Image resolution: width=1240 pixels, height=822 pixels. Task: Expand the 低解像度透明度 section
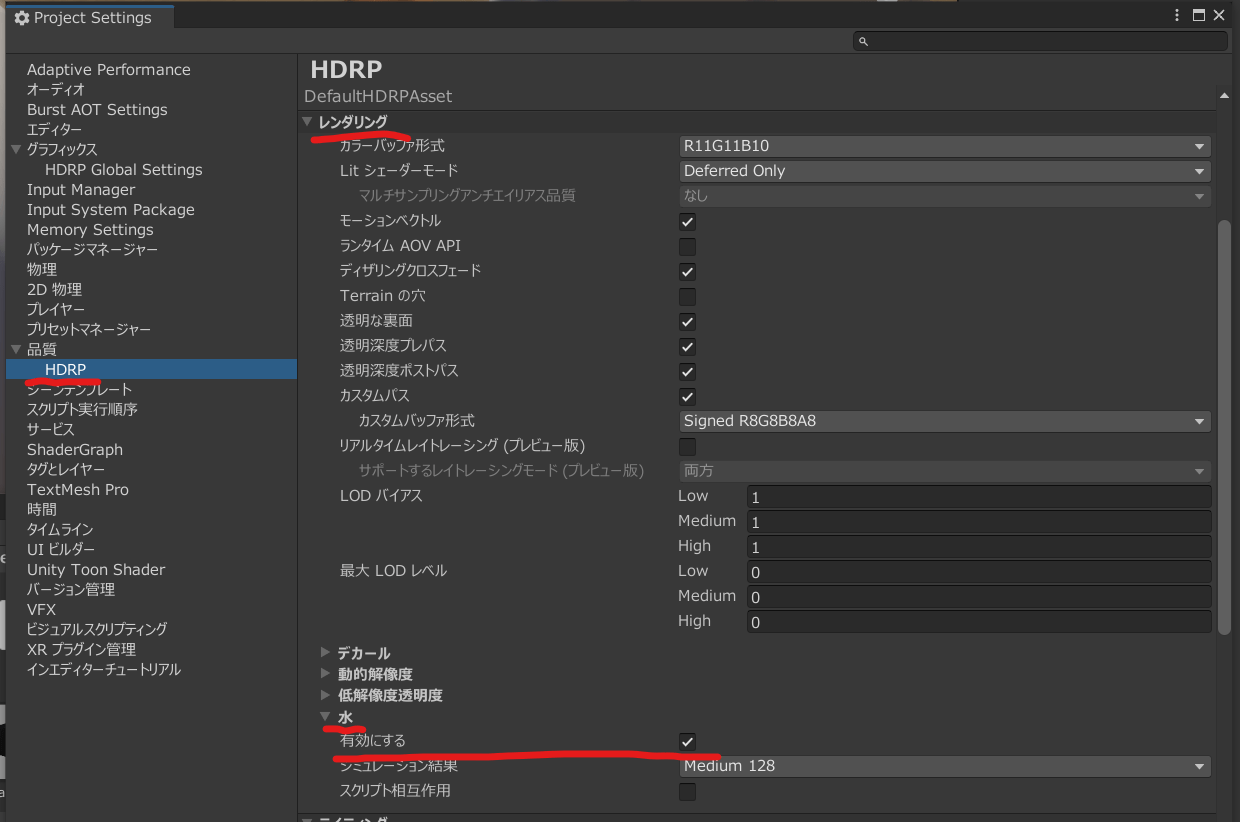[x=325, y=695]
